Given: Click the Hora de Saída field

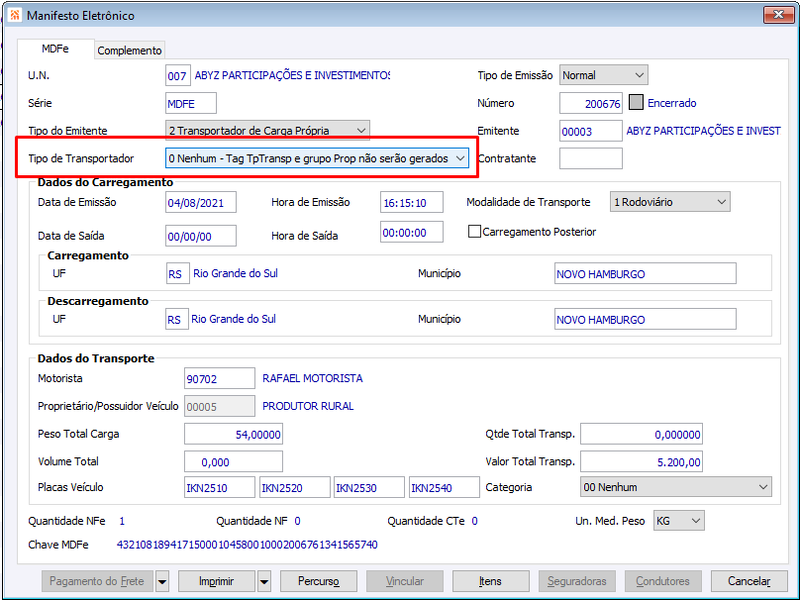Looking at the screenshot, I should pyautogui.click(x=411, y=232).
